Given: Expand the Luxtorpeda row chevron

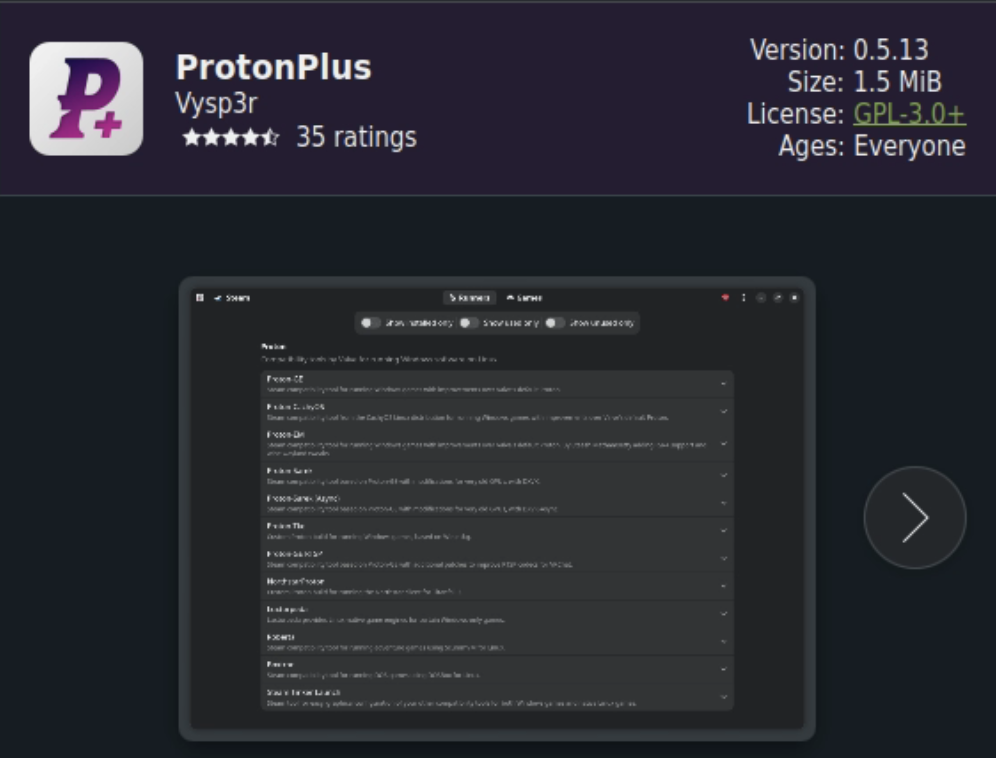Looking at the screenshot, I should 723,614.
